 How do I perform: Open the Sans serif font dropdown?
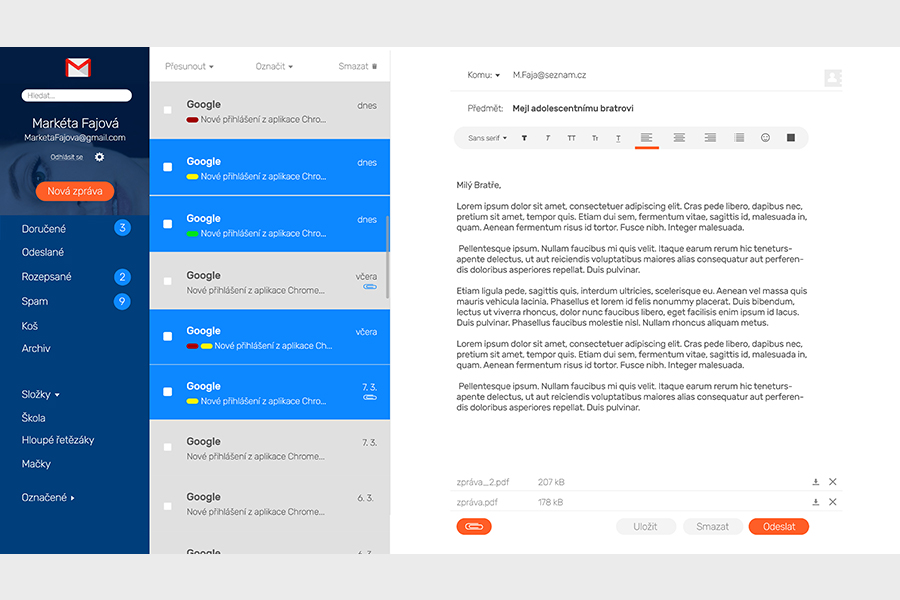pos(488,138)
